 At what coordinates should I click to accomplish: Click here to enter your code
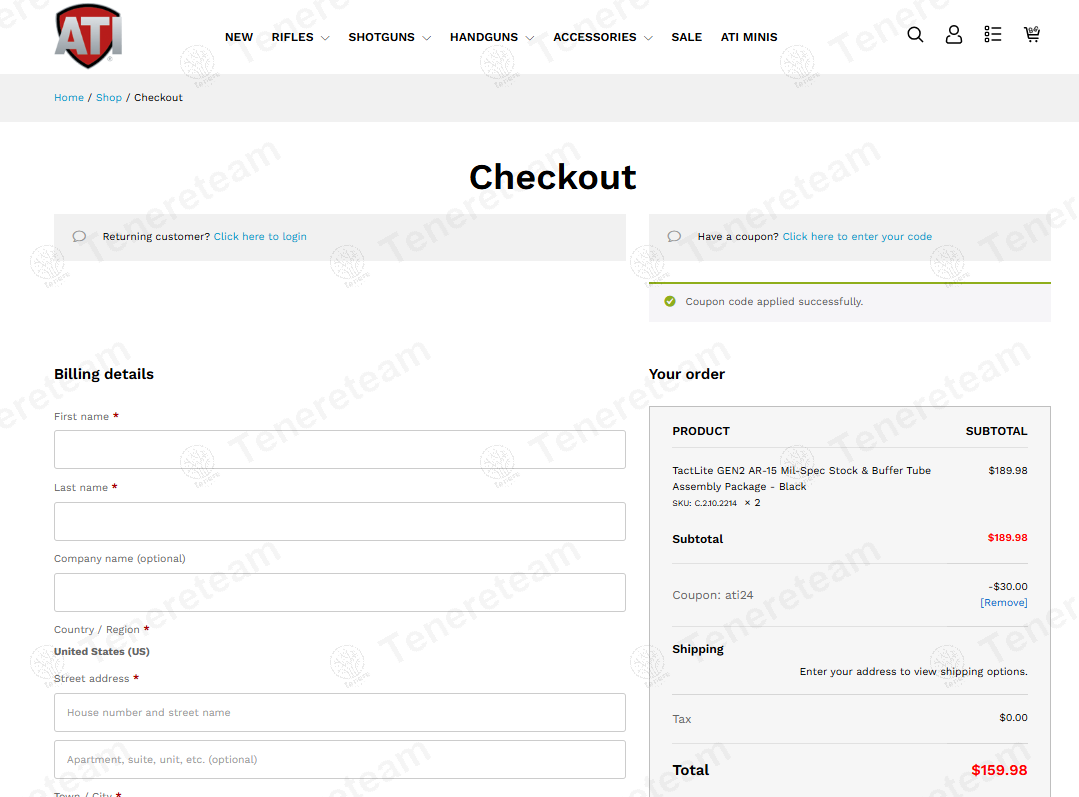click(x=857, y=237)
